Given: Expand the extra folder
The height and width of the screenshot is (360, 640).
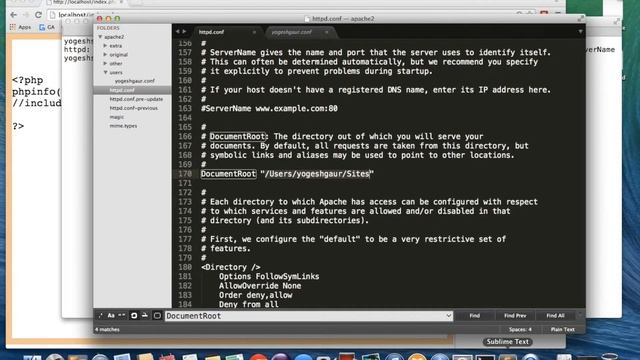Looking at the screenshot, I should (x=105, y=46).
